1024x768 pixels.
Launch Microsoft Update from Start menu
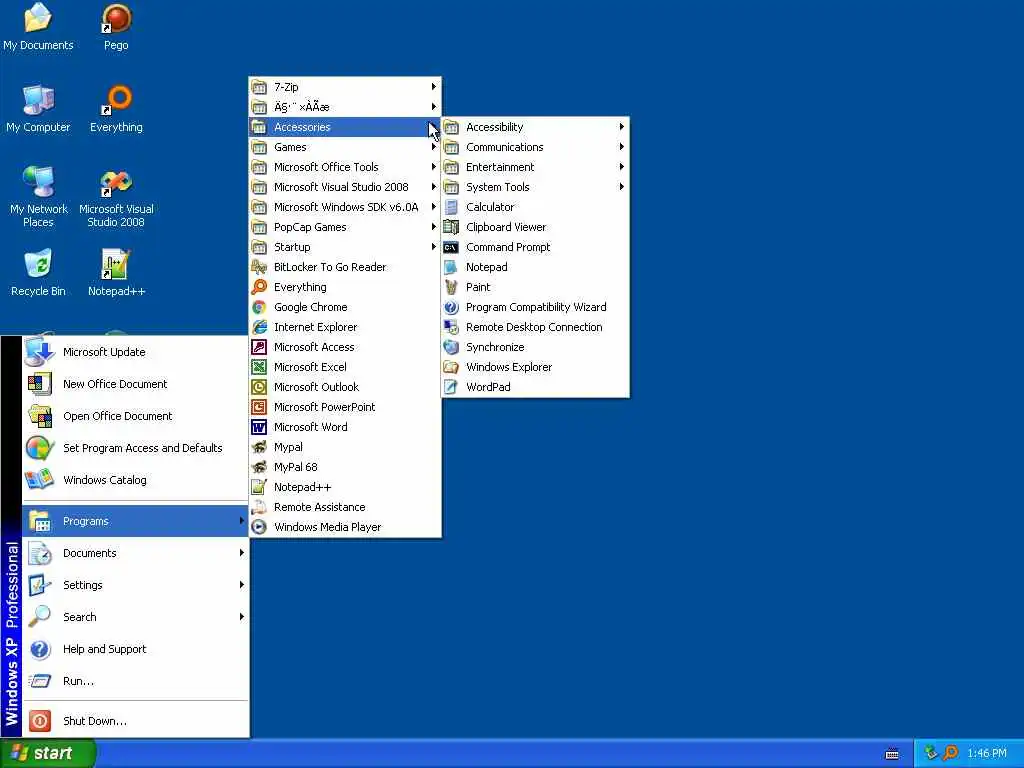coord(136,352)
